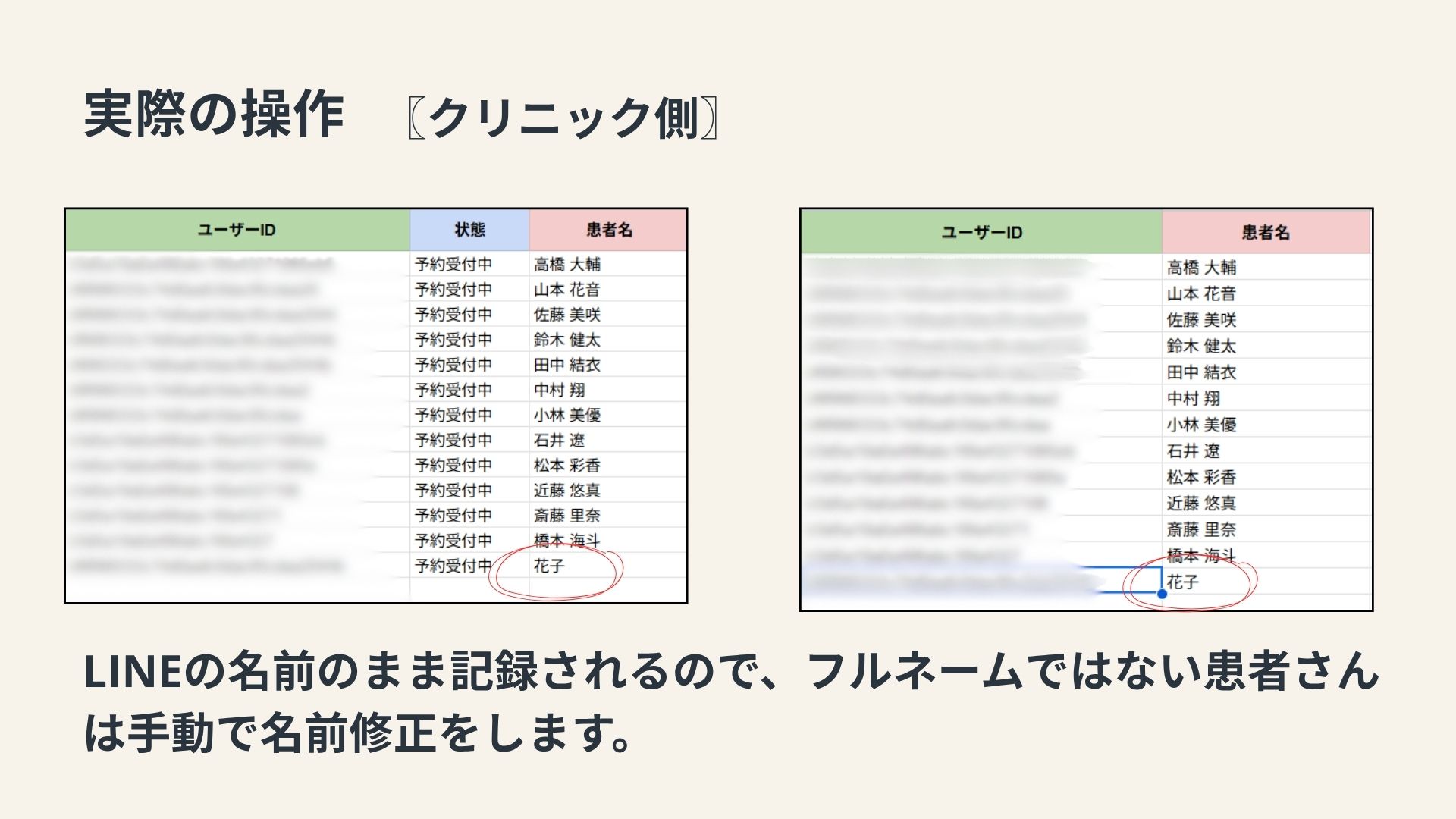Click the 実際の操作 slide title
This screenshot has height=819, width=1456.
point(214,115)
